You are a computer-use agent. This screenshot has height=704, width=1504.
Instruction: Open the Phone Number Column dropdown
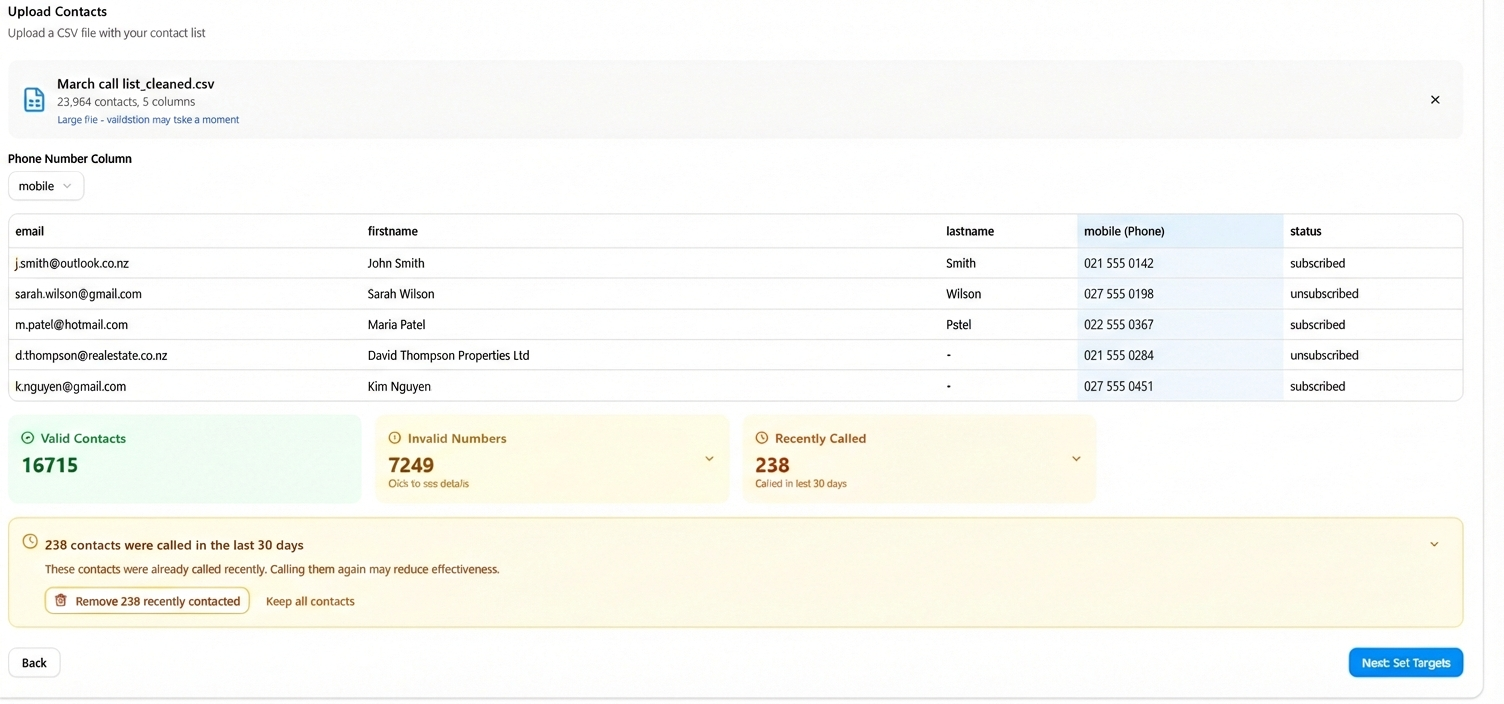(46, 186)
